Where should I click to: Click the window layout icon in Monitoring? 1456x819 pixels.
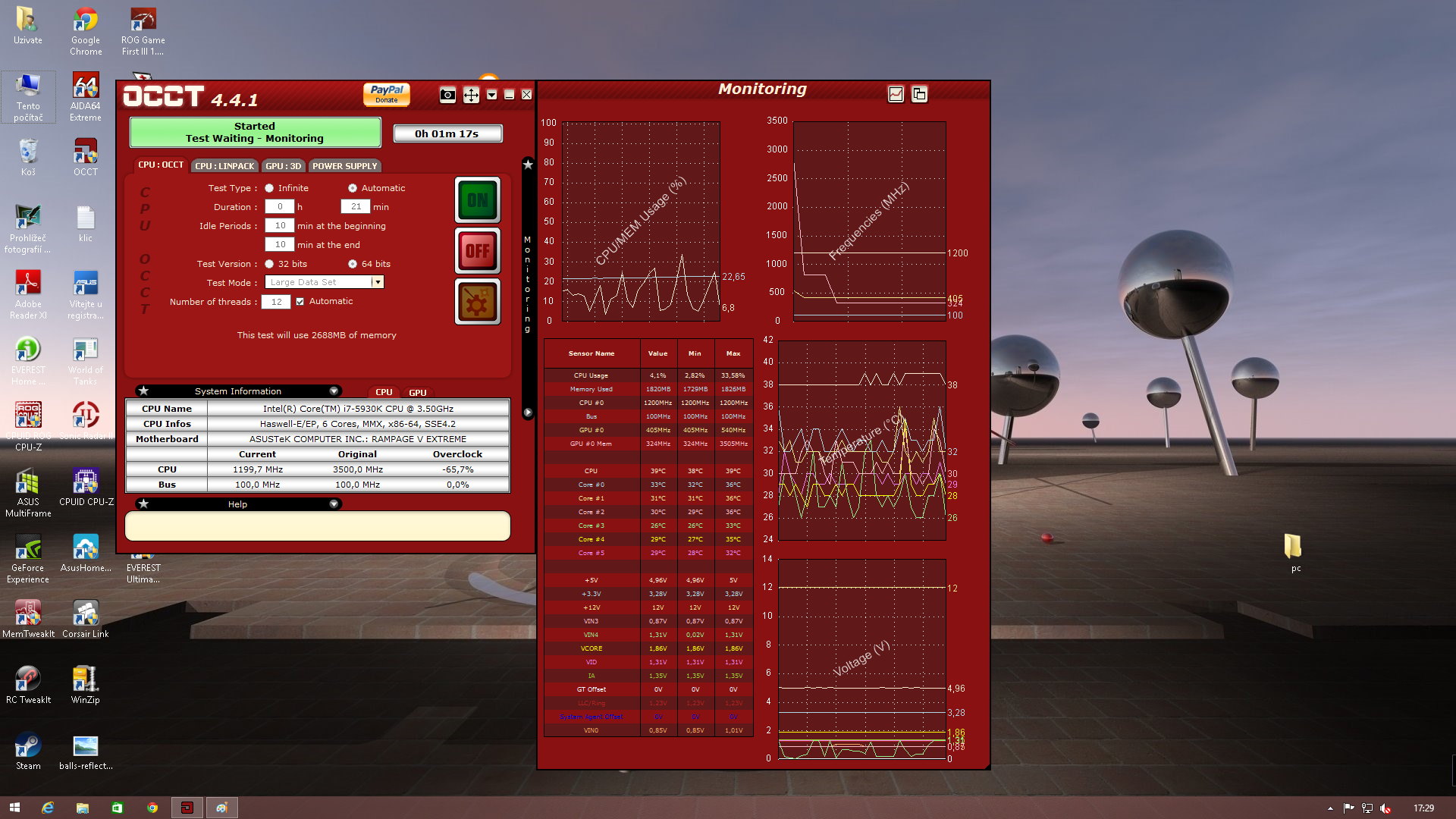pos(919,94)
